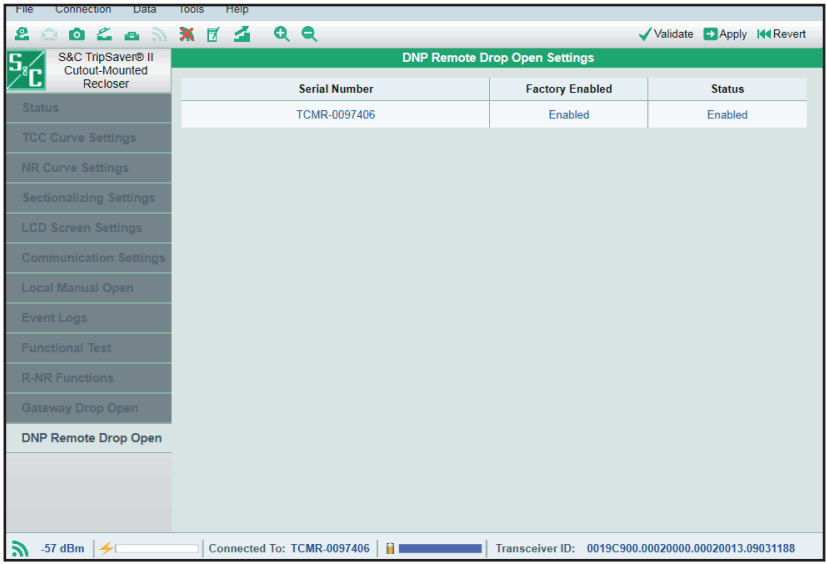Open the Tools menu
The image size is (827, 564).
click(x=191, y=9)
